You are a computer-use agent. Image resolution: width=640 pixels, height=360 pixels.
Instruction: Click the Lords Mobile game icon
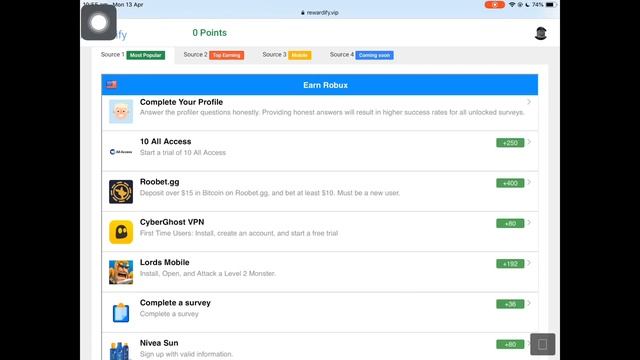(x=121, y=272)
